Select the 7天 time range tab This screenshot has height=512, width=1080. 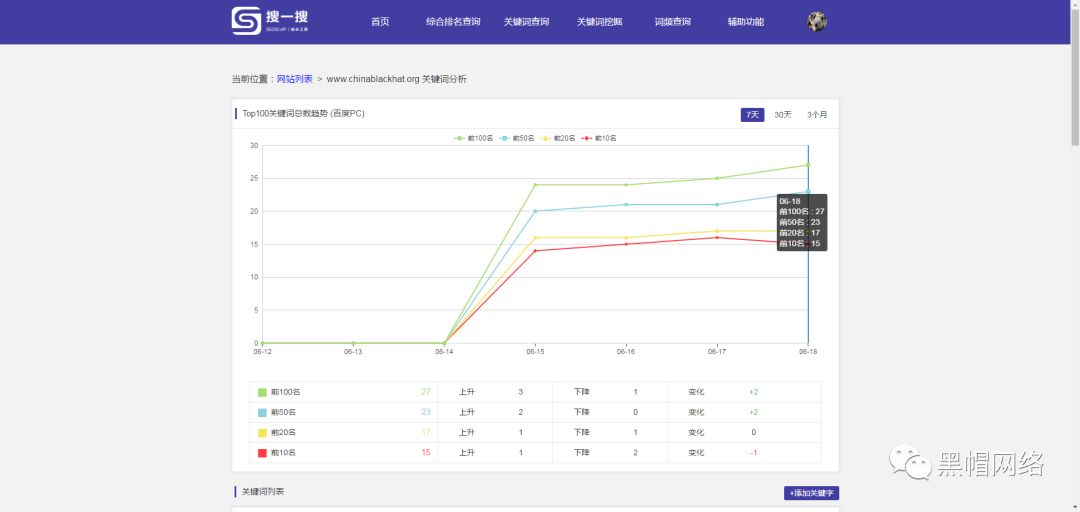(752, 114)
